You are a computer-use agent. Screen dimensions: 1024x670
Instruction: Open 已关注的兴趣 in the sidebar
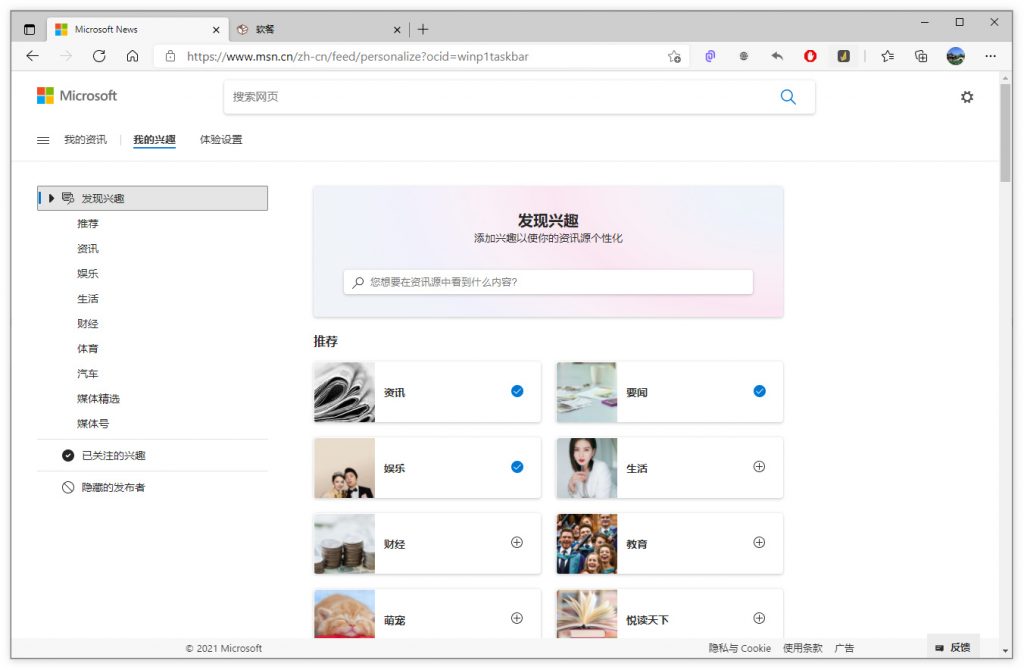click(113, 456)
